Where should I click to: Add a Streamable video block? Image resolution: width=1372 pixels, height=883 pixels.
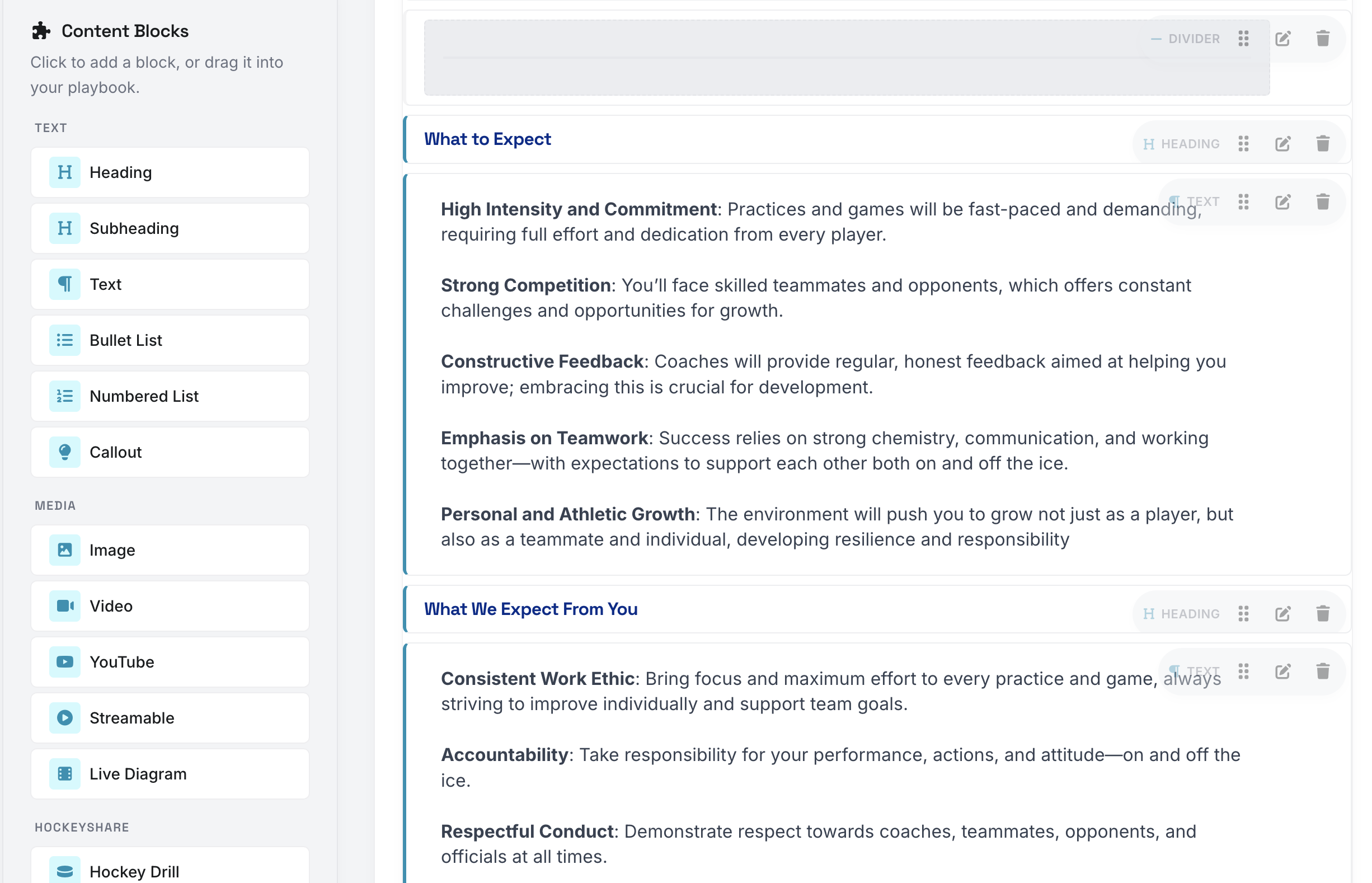coord(170,718)
